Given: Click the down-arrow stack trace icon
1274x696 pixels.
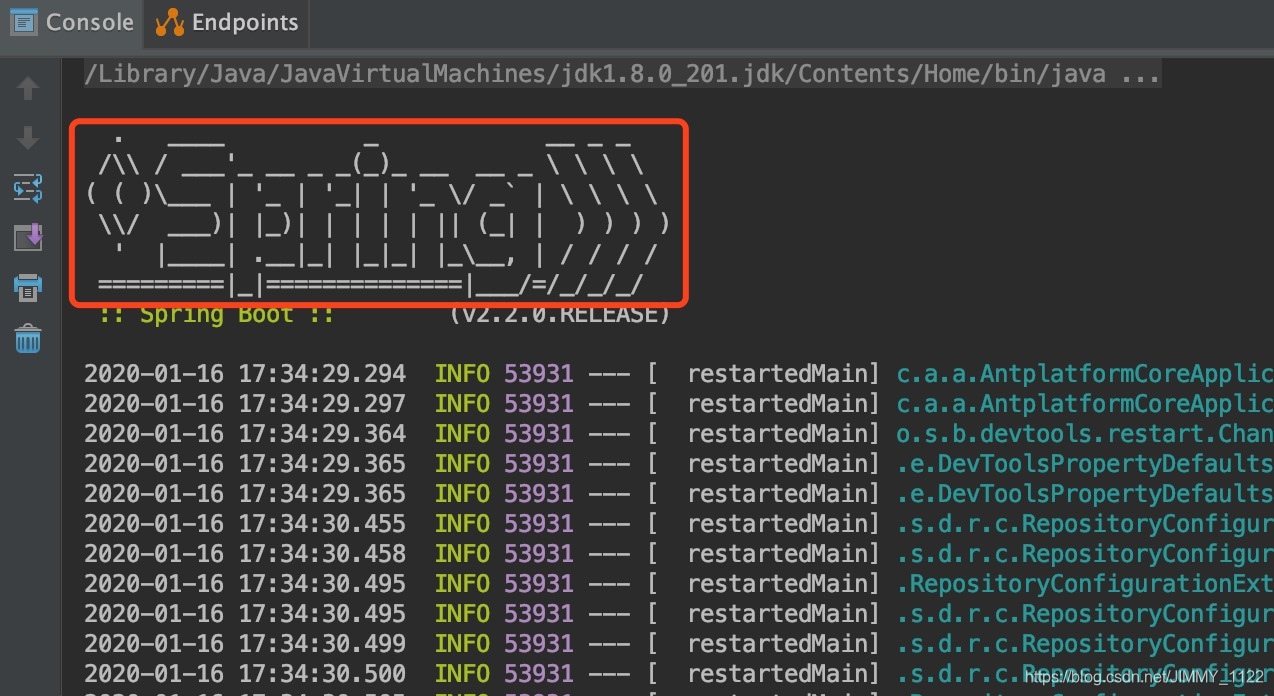Looking at the screenshot, I should click(x=28, y=138).
